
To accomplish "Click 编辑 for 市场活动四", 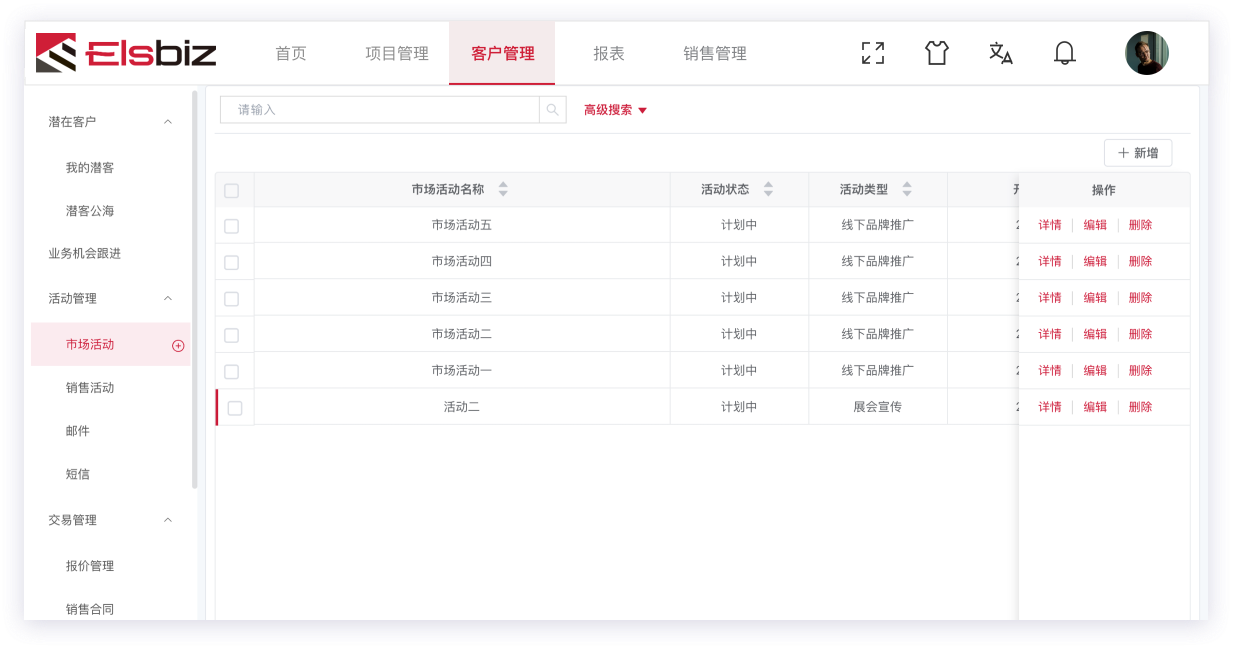I will (x=1095, y=261).
